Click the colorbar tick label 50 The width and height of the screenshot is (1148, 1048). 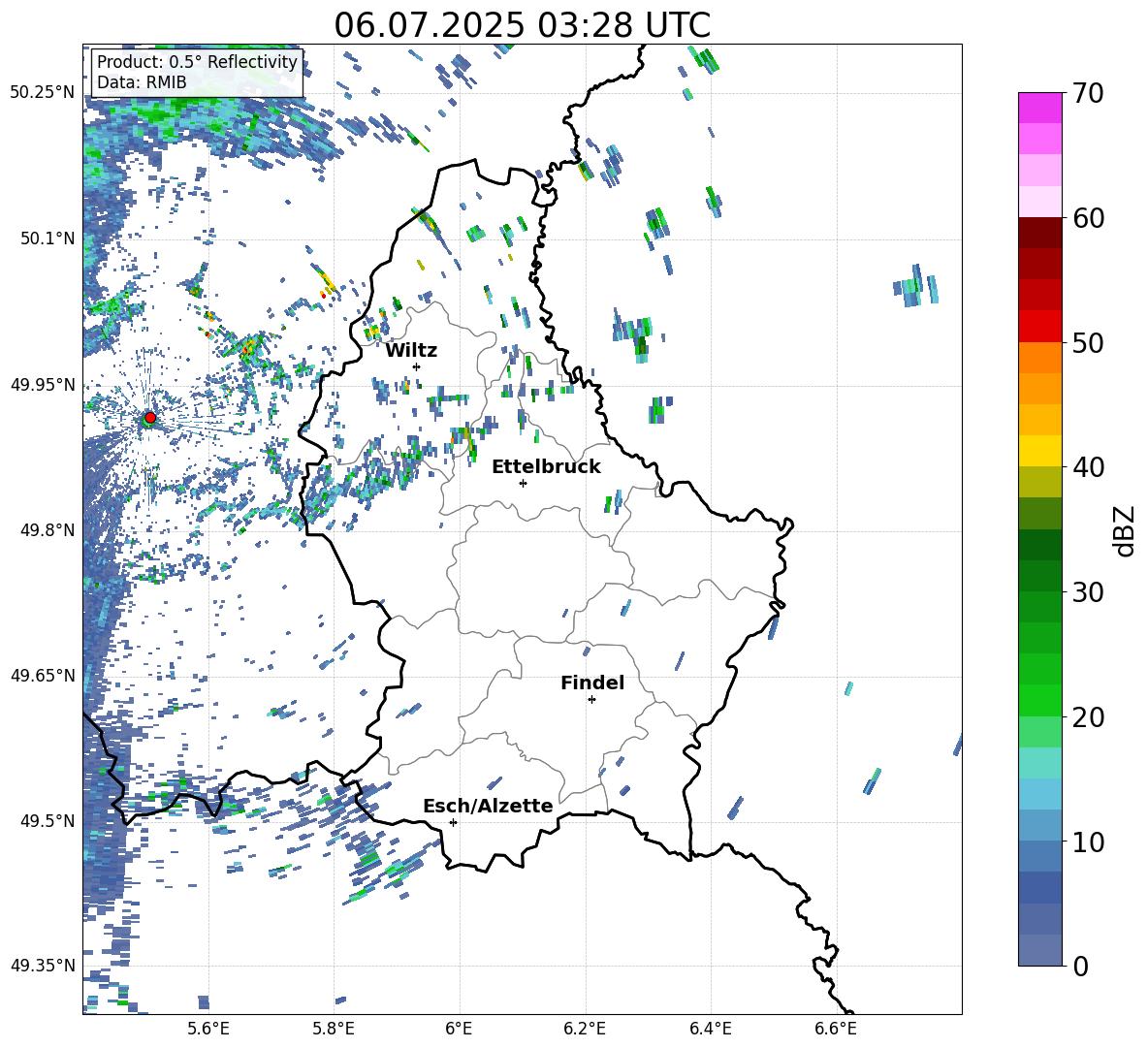coord(1088,343)
